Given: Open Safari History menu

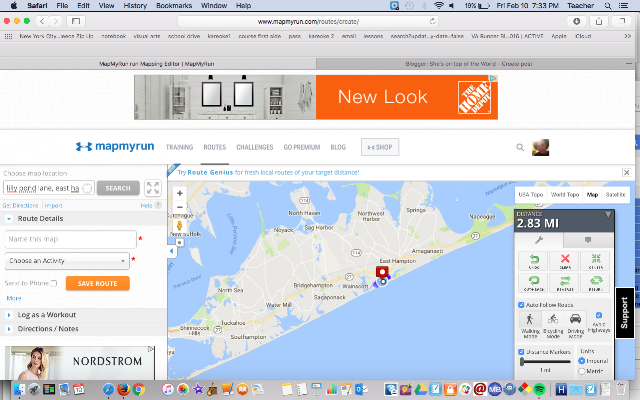Looking at the screenshot, I should [135, 6].
